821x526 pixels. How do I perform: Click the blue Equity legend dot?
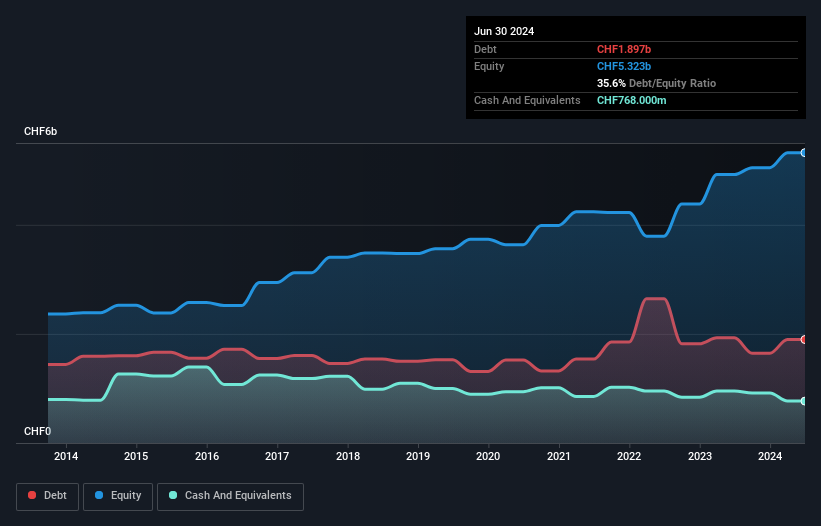(x=99, y=495)
